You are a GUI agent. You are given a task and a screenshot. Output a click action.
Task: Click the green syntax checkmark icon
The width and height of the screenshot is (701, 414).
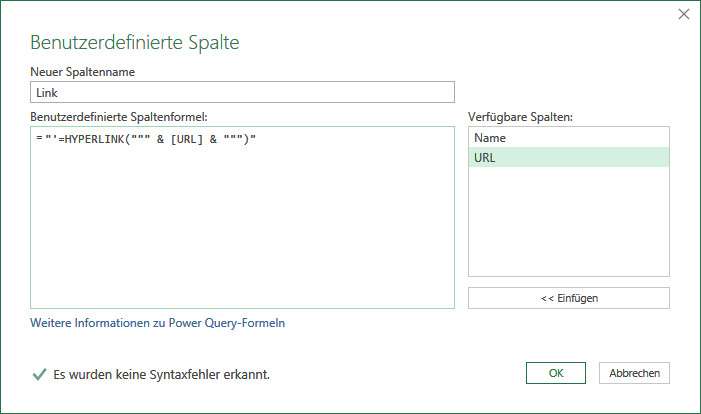click(x=39, y=374)
